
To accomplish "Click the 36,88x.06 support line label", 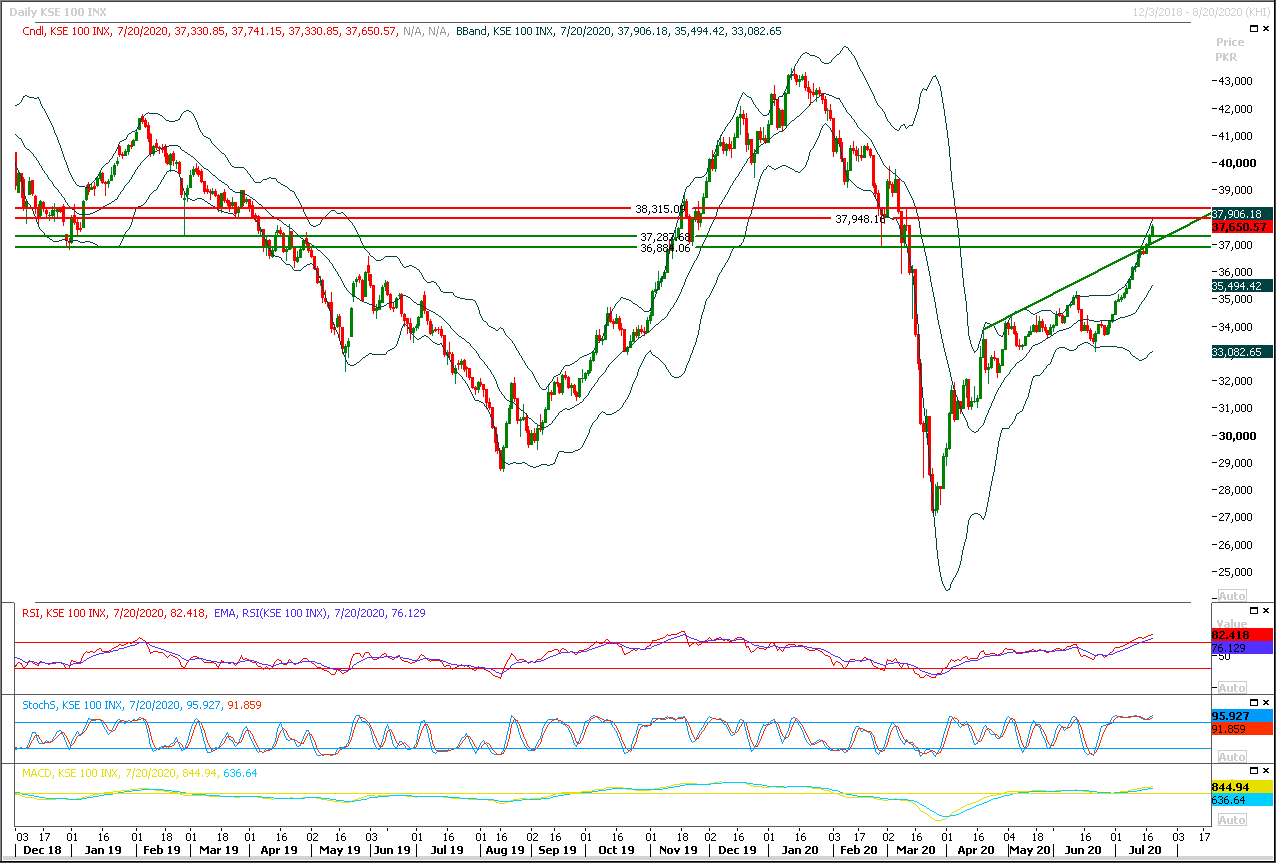I will click(x=665, y=248).
